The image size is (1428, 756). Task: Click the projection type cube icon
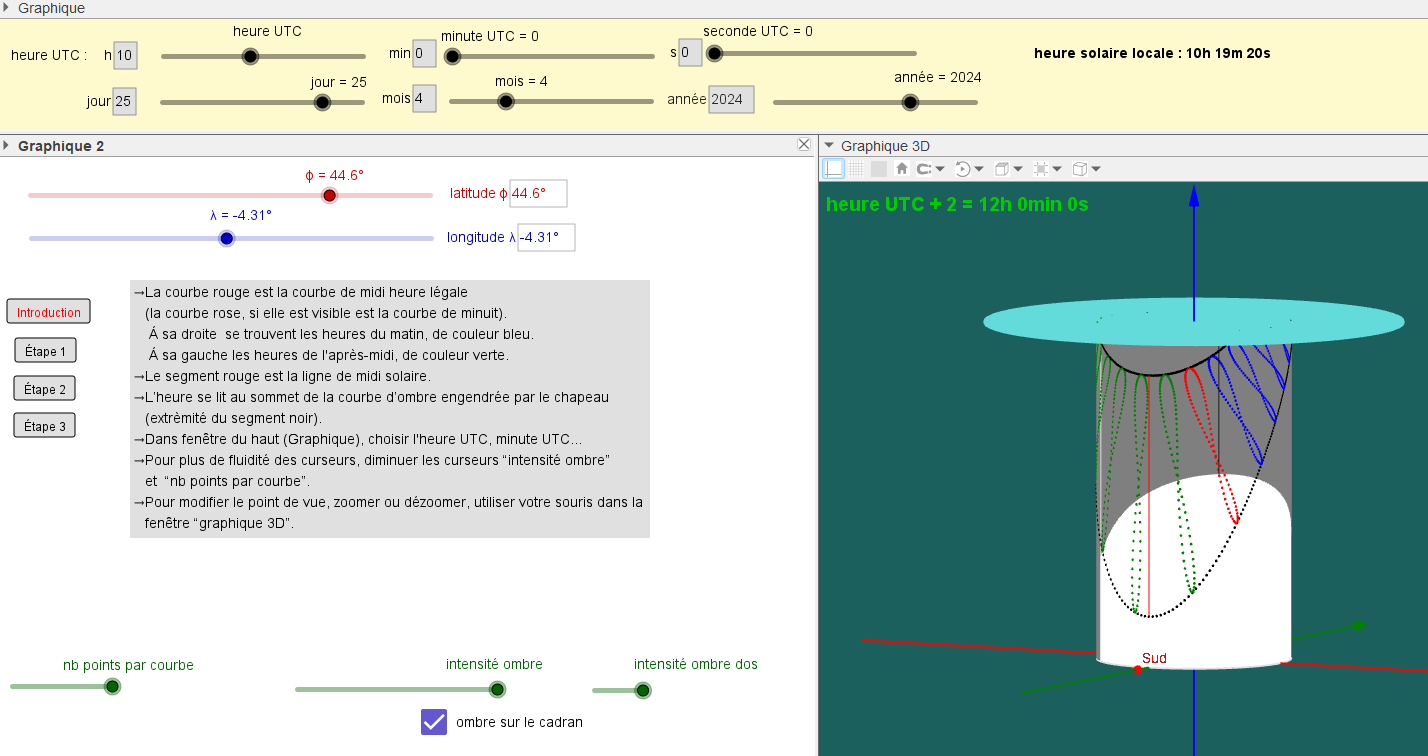click(1080, 169)
